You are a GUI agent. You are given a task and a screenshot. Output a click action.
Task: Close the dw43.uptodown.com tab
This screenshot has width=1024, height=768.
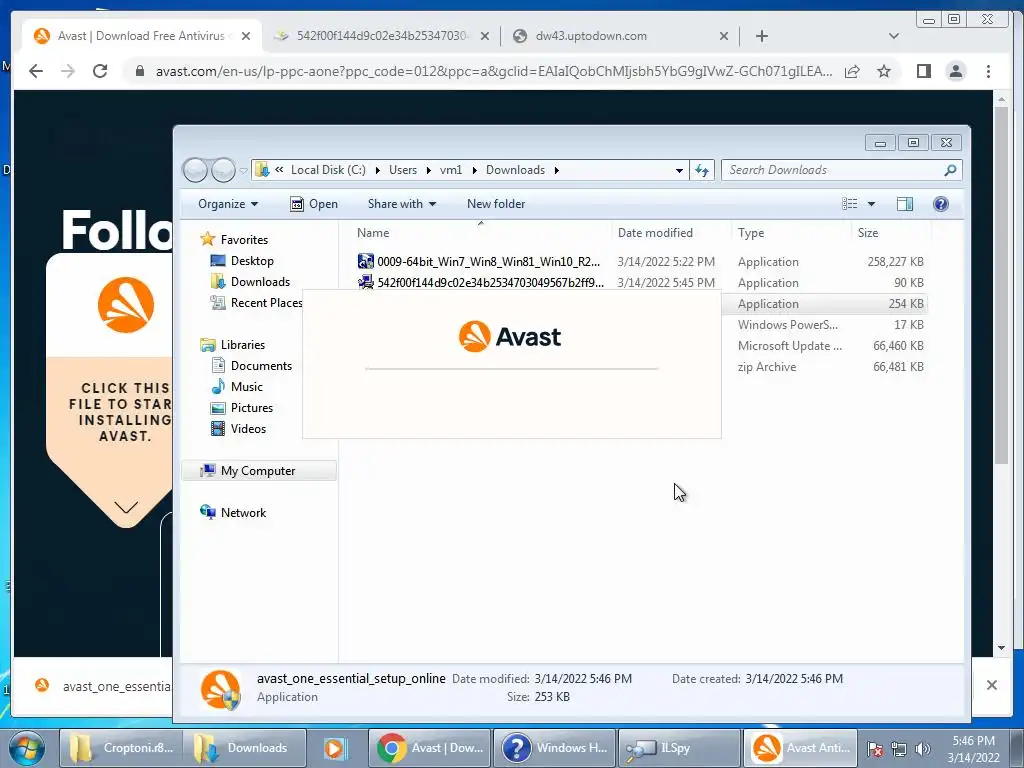coord(724,36)
